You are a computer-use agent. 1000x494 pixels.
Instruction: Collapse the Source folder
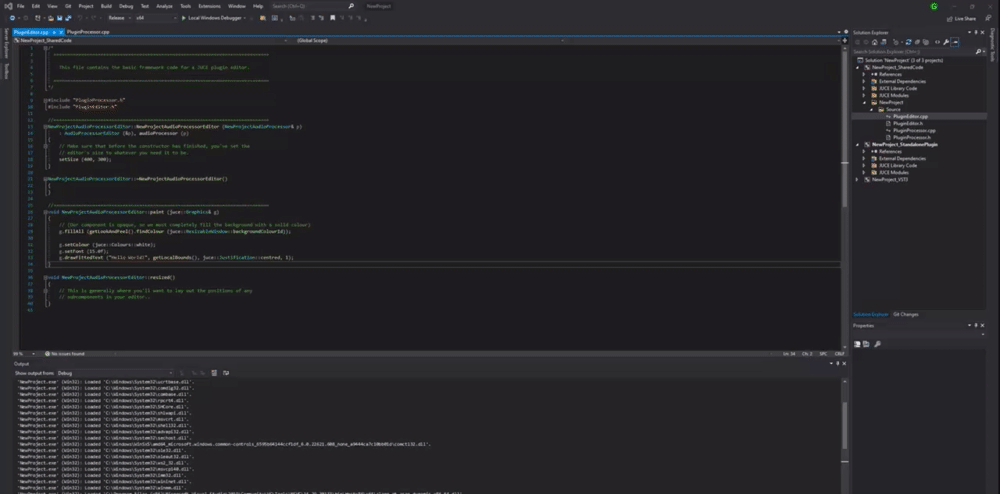(x=872, y=109)
